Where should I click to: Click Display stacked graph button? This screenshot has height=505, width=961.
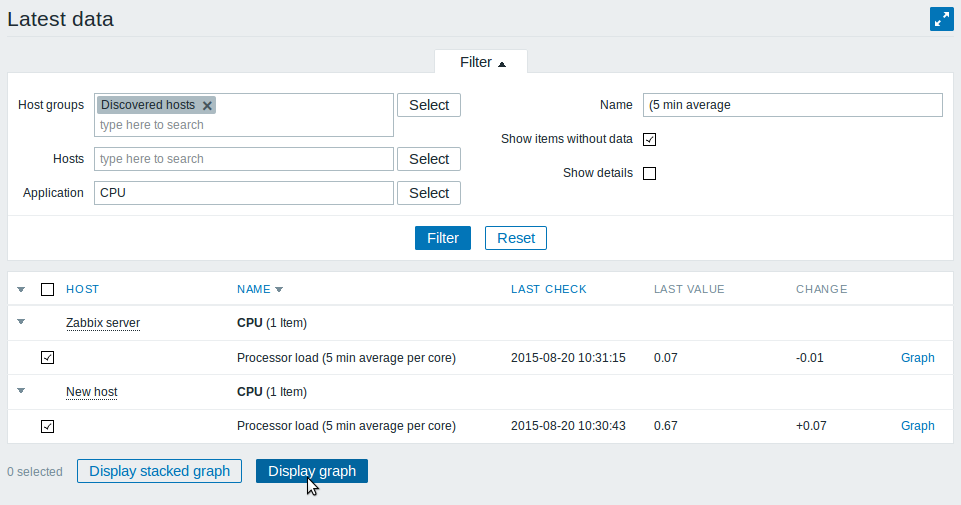(159, 471)
